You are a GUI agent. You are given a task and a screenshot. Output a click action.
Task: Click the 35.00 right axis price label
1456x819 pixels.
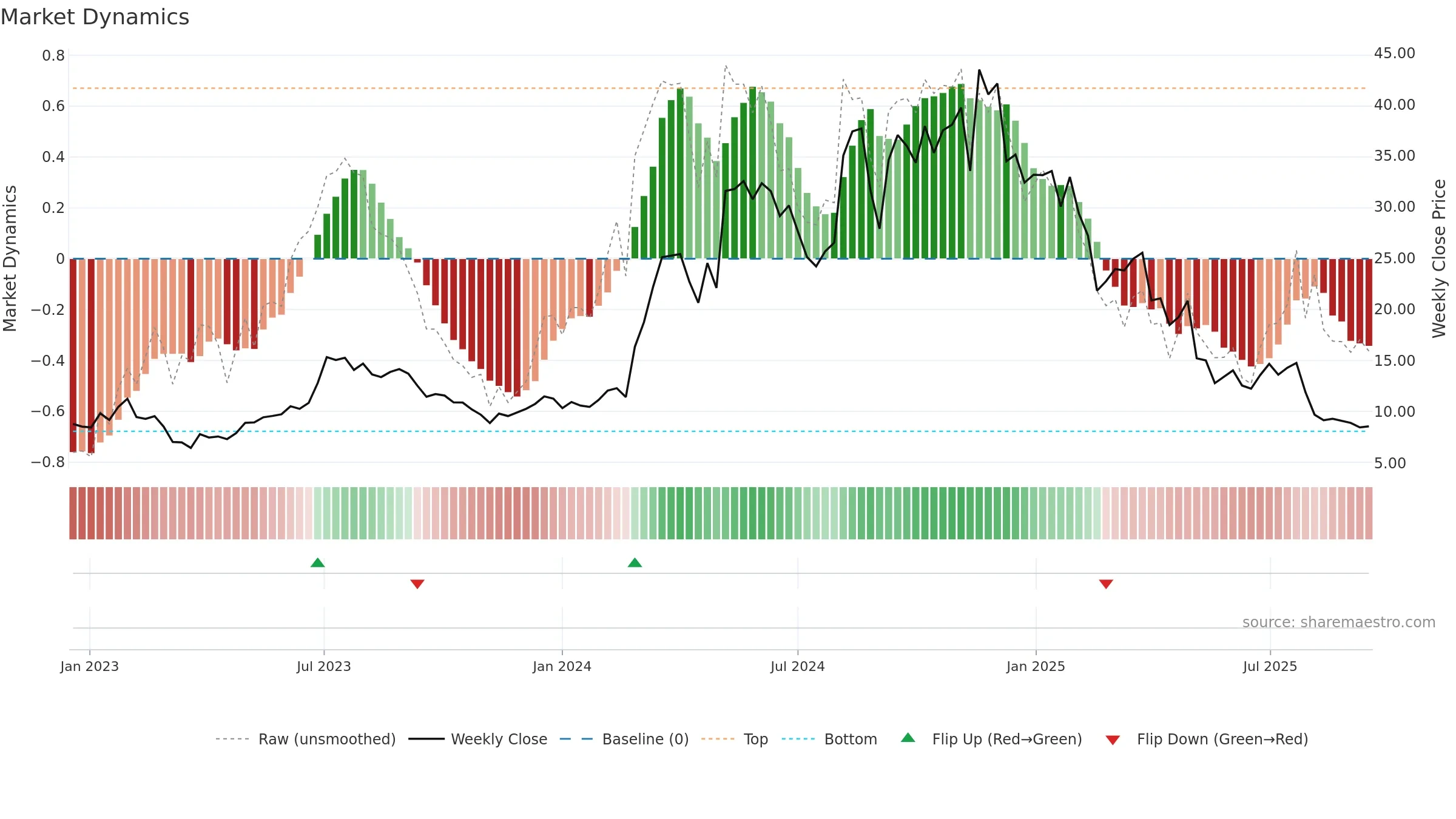[x=1395, y=156]
